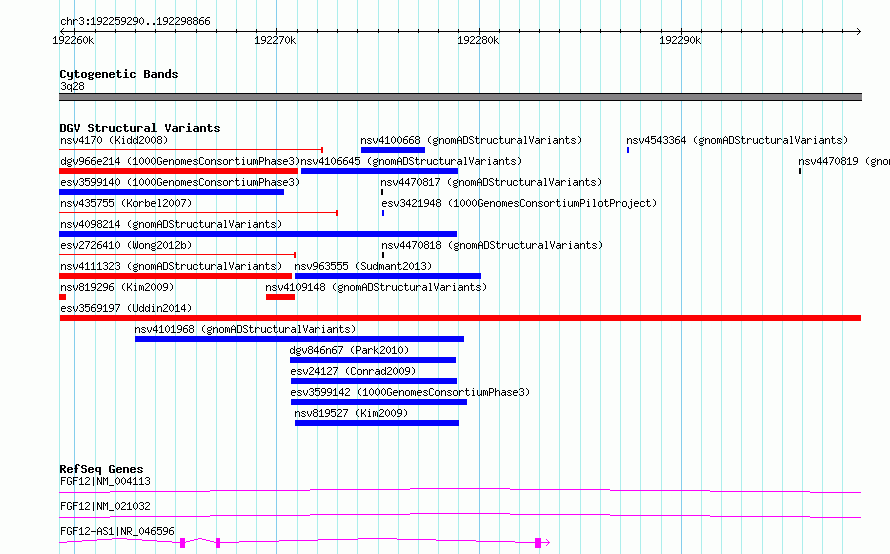Click the 192270k ruler tick label
Screen dimensions: 890x554
tap(275, 40)
